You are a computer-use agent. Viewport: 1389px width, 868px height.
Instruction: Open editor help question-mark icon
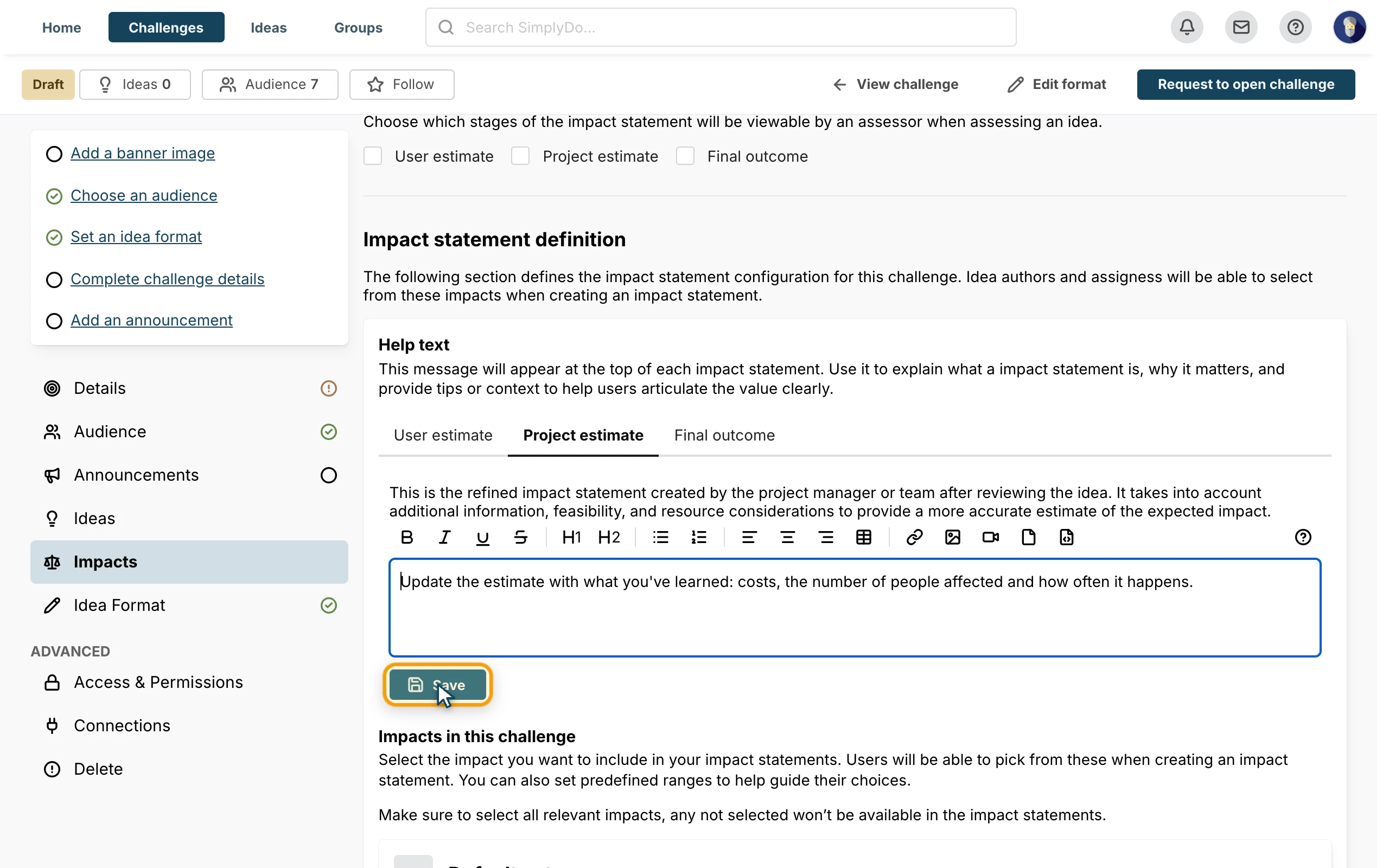point(1303,537)
